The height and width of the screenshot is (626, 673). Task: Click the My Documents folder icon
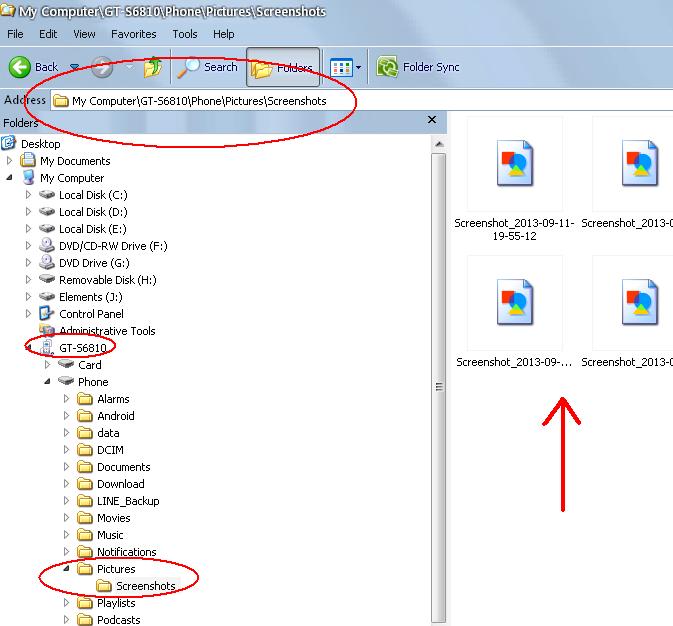click(x=28, y=161)
